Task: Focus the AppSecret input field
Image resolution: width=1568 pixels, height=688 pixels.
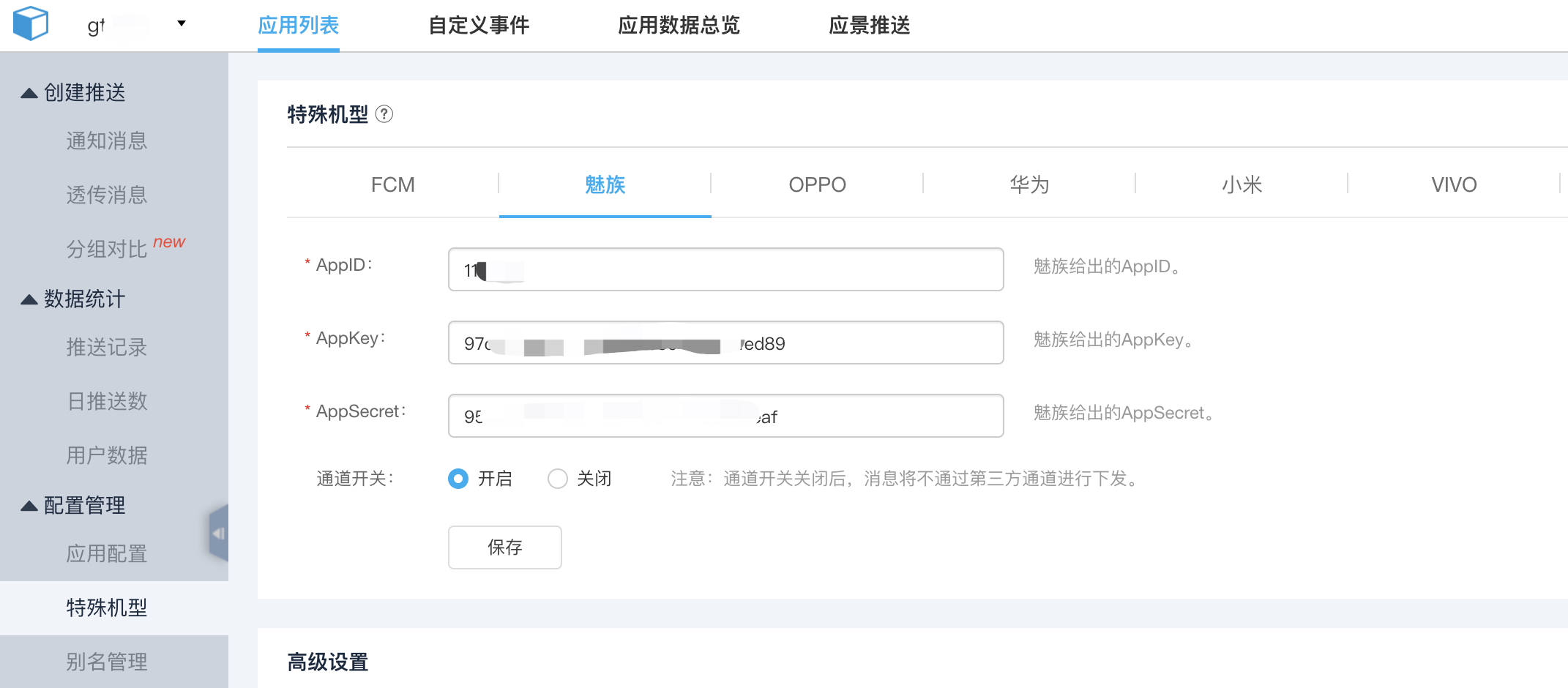Action: coord(725,416)
